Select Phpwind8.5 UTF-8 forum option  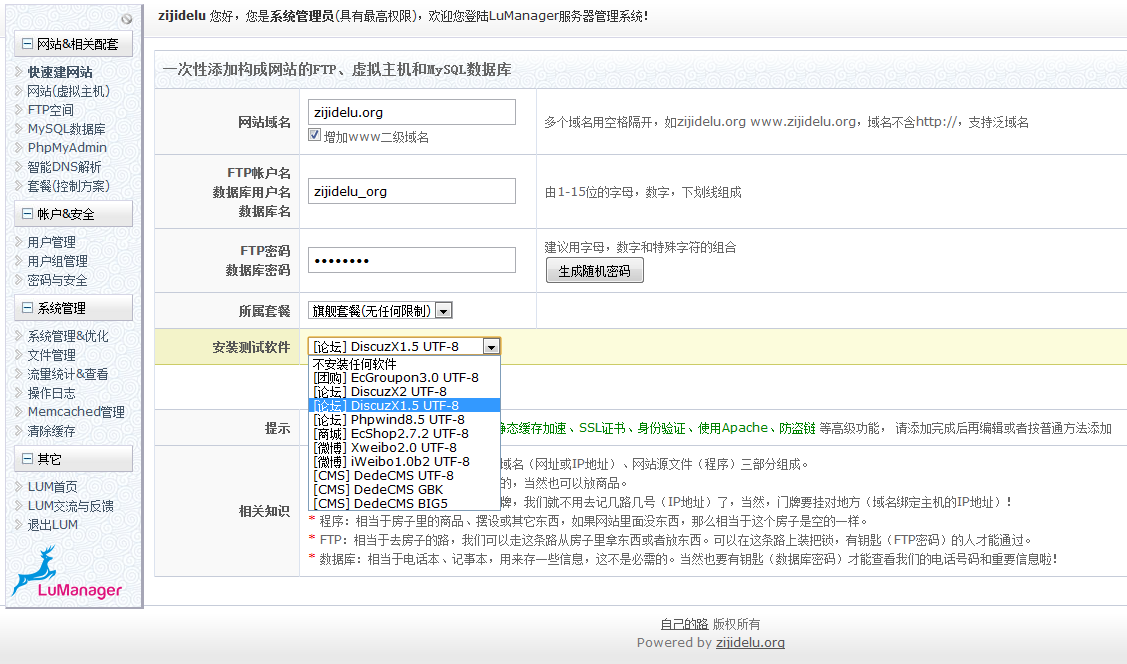(x=389, y=420)
